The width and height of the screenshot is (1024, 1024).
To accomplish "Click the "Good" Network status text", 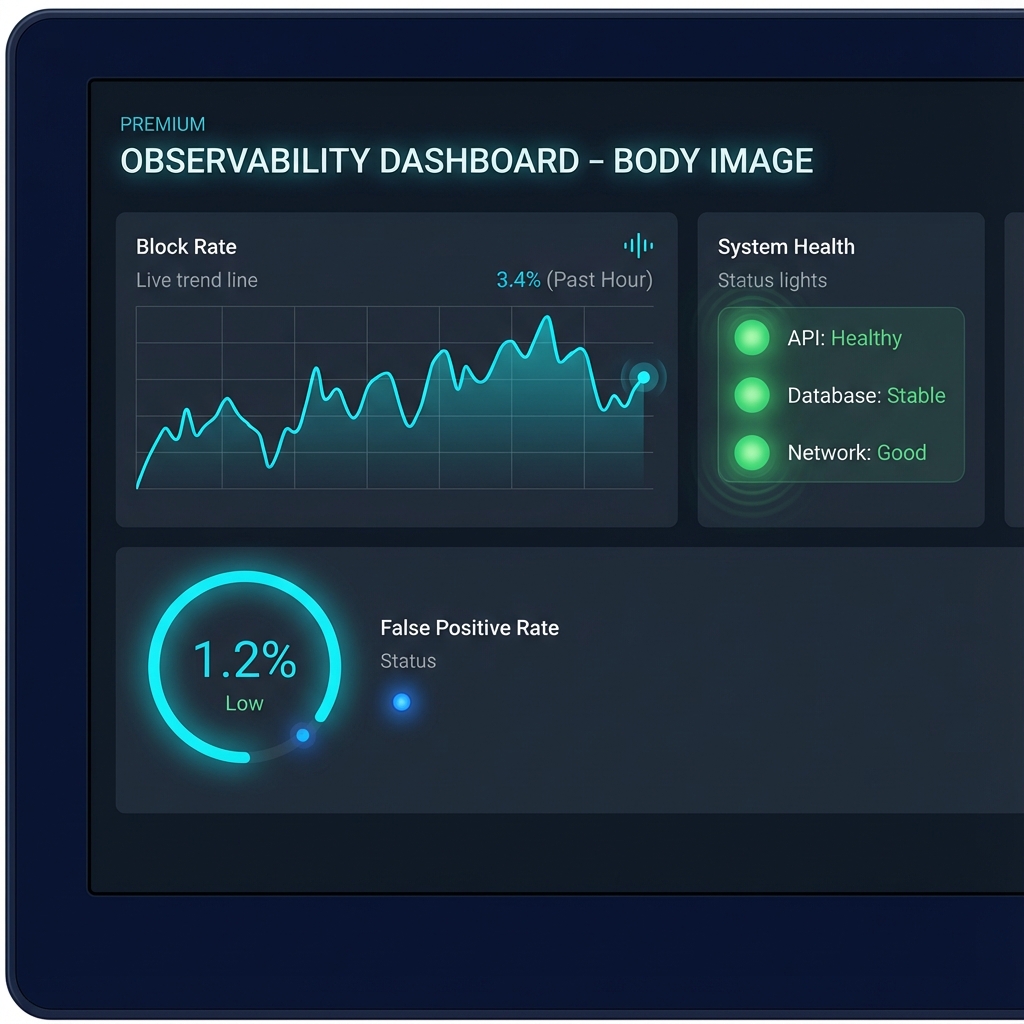I will tap(901, 453).
